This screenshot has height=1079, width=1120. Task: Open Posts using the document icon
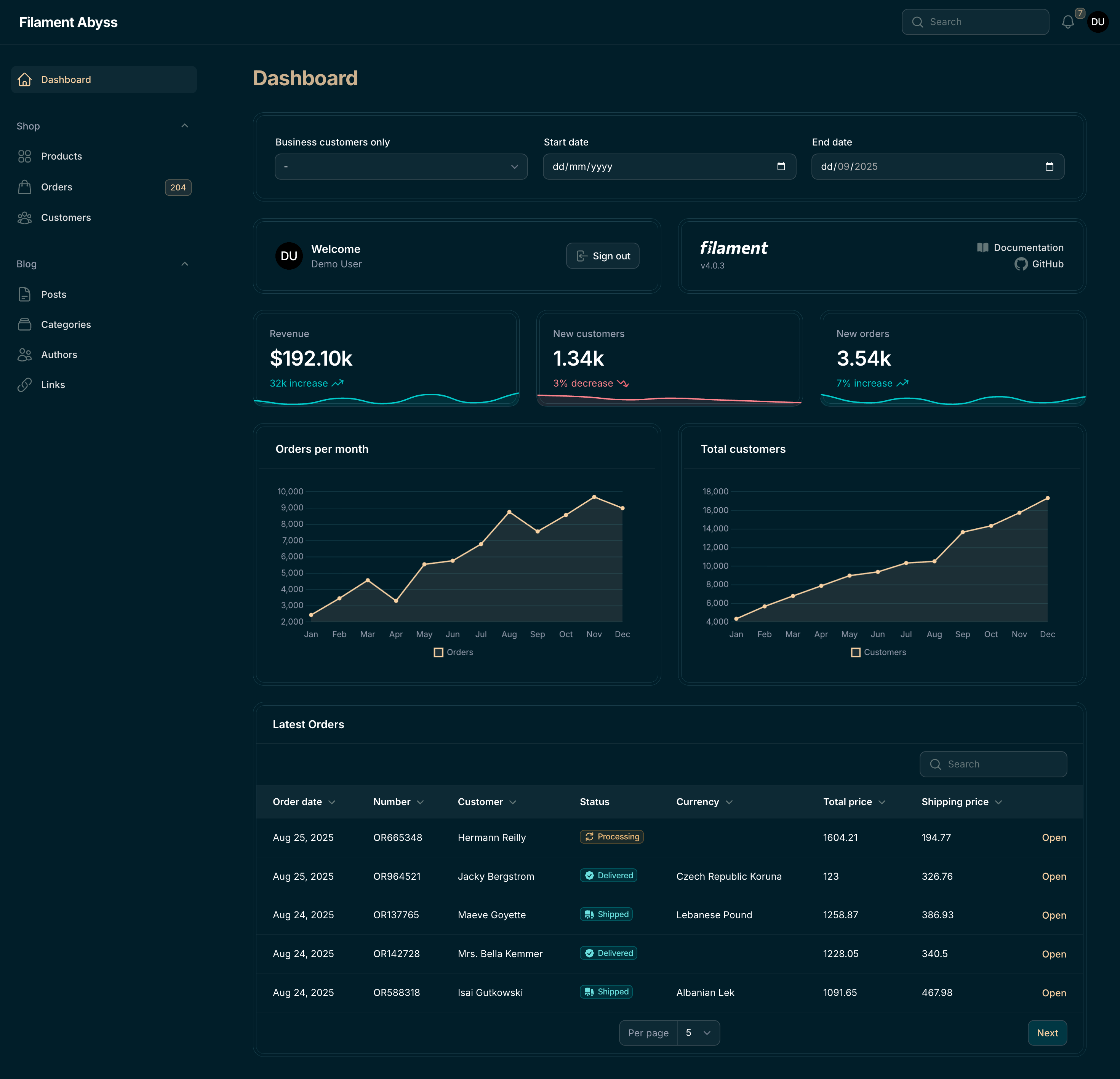point(24,294)
